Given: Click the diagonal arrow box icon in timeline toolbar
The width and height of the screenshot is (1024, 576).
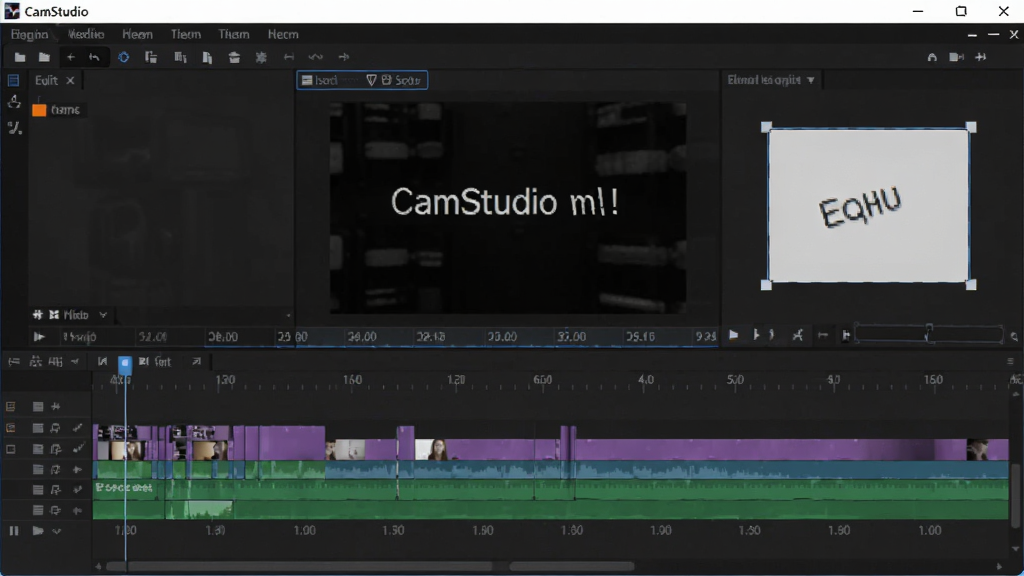Looking at the screenshot, I should [x=197, y=361].
